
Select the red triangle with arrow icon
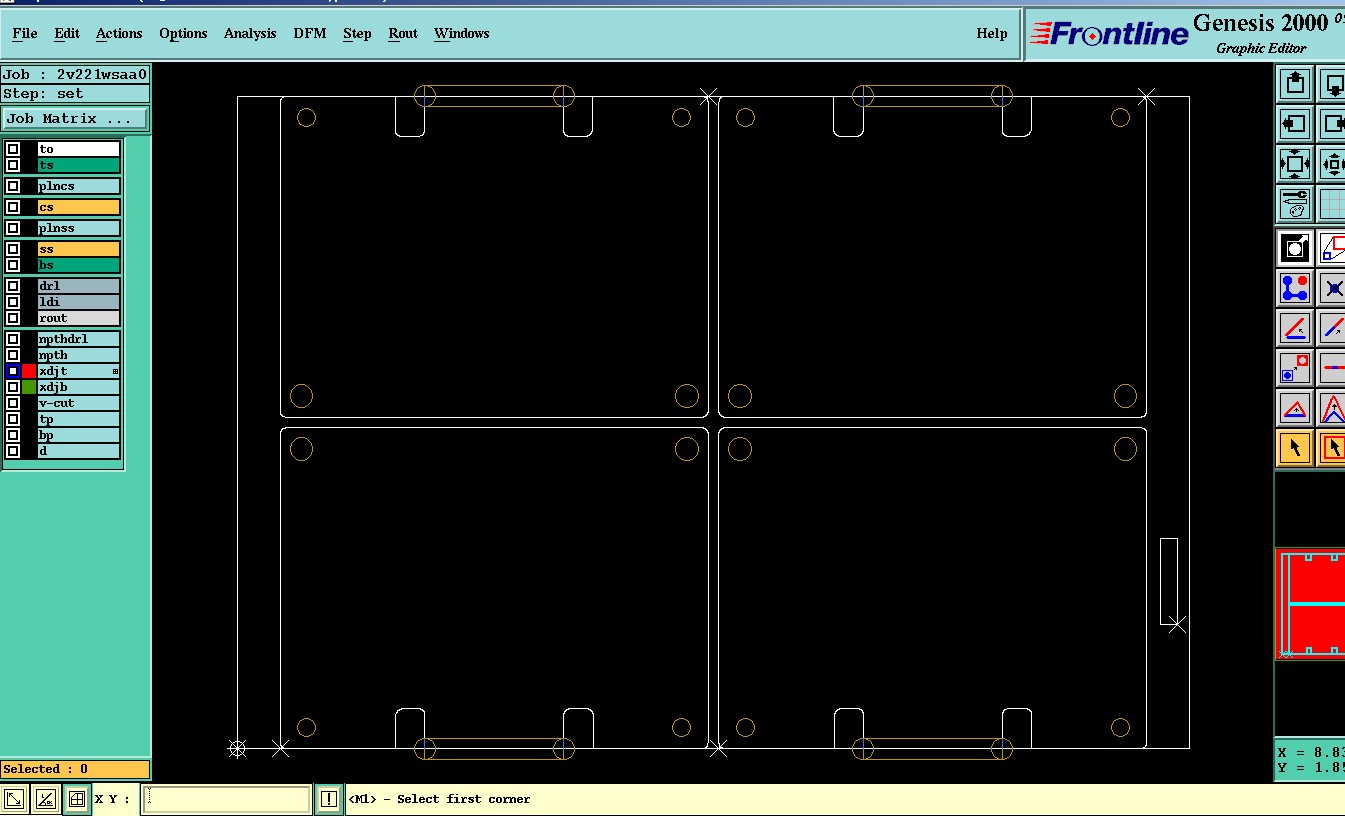pos(1295,408)
